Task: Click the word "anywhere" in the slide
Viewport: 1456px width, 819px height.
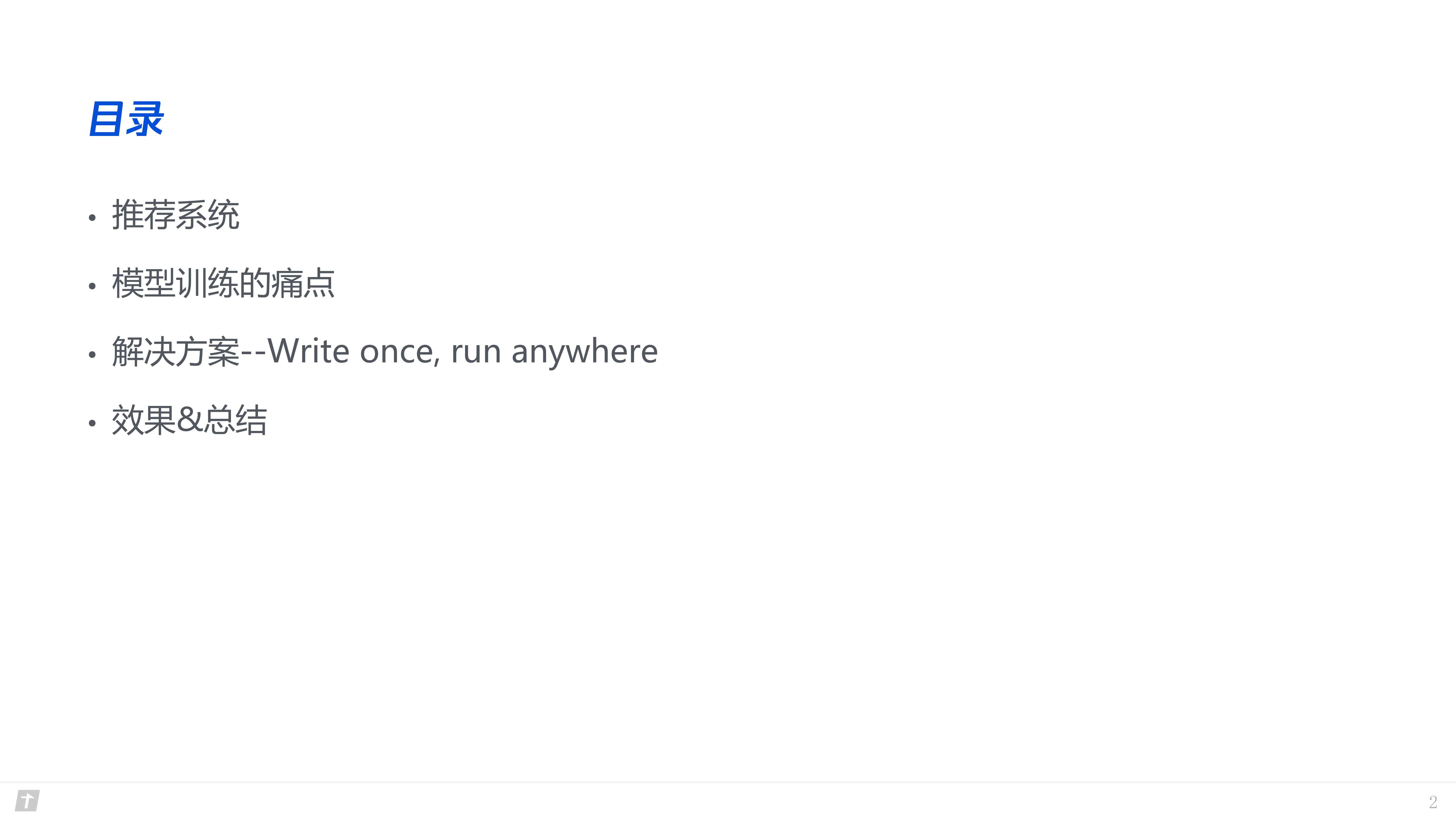Action: coord(585,352)
